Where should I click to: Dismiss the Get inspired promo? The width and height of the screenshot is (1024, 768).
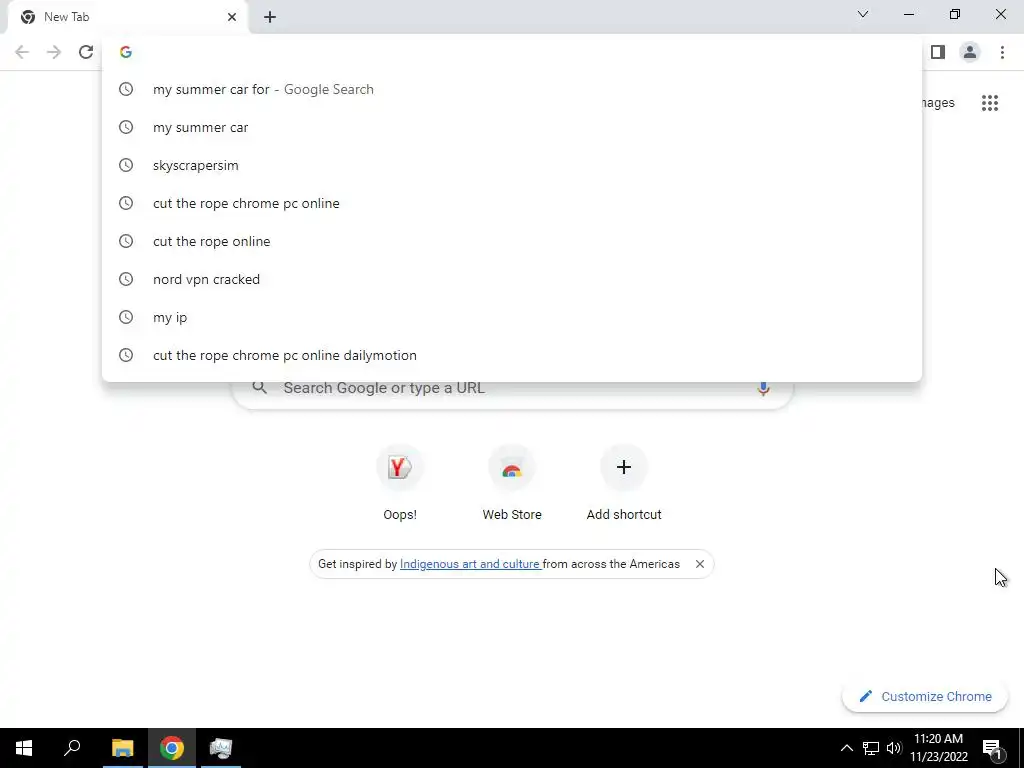[699, 564]
